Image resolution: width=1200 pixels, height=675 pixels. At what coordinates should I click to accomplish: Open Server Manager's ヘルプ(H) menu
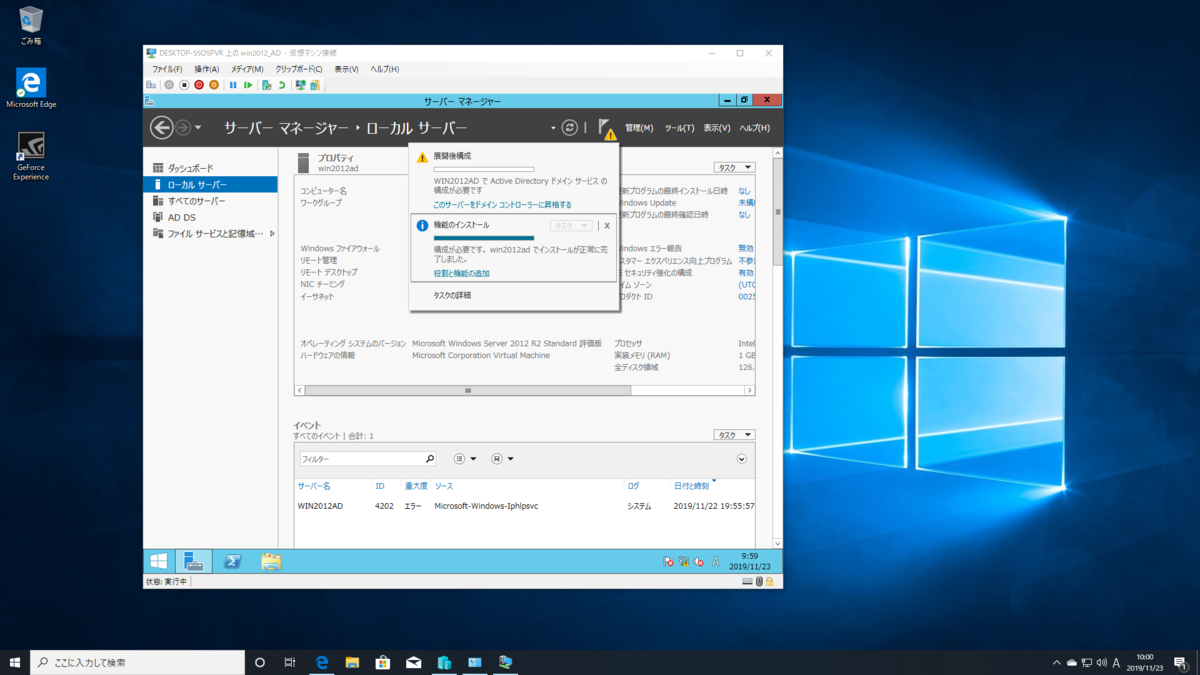click(755, 128)
